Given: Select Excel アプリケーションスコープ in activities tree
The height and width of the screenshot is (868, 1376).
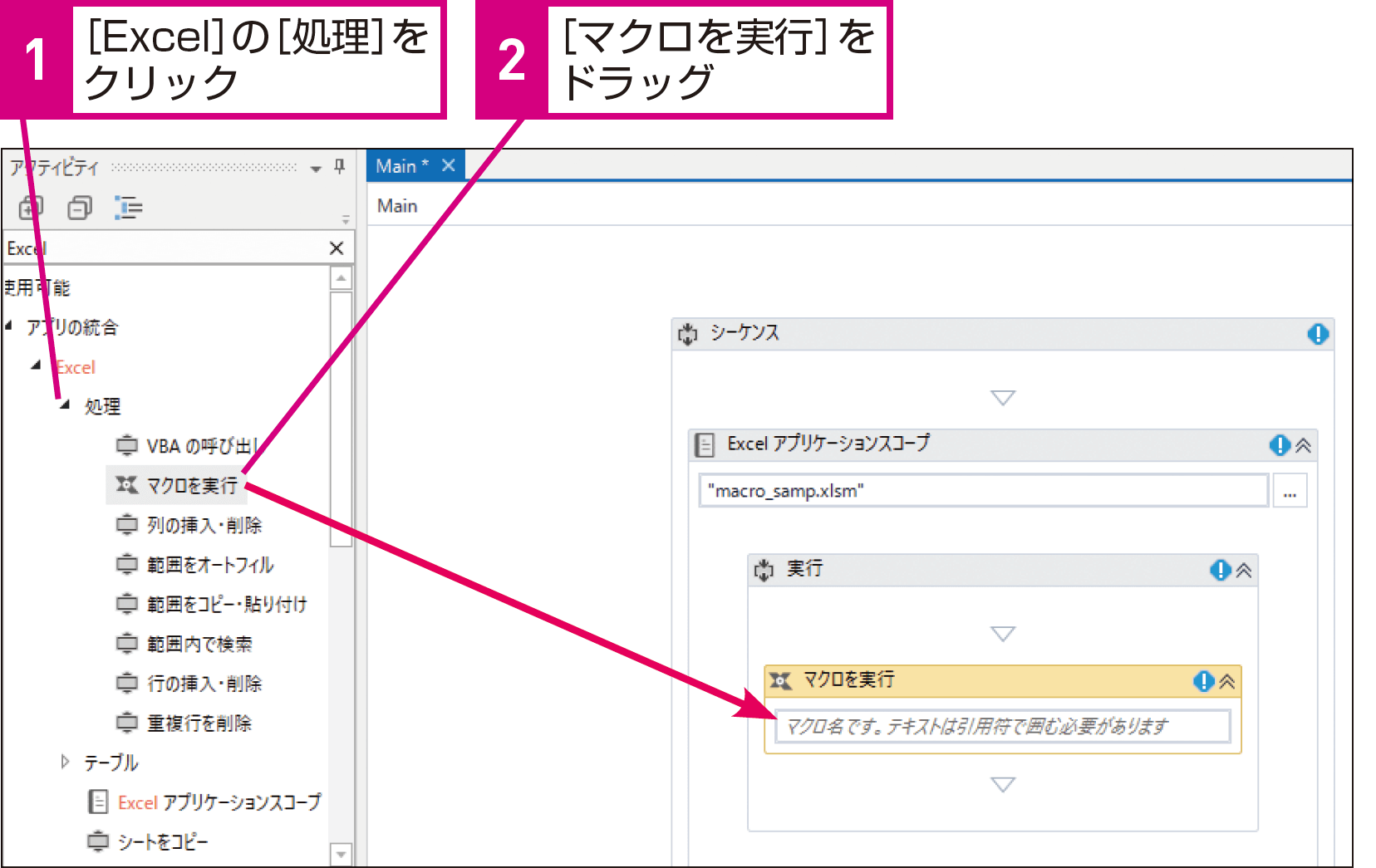Looking at the screenshot, I should (x=219, y=802).
